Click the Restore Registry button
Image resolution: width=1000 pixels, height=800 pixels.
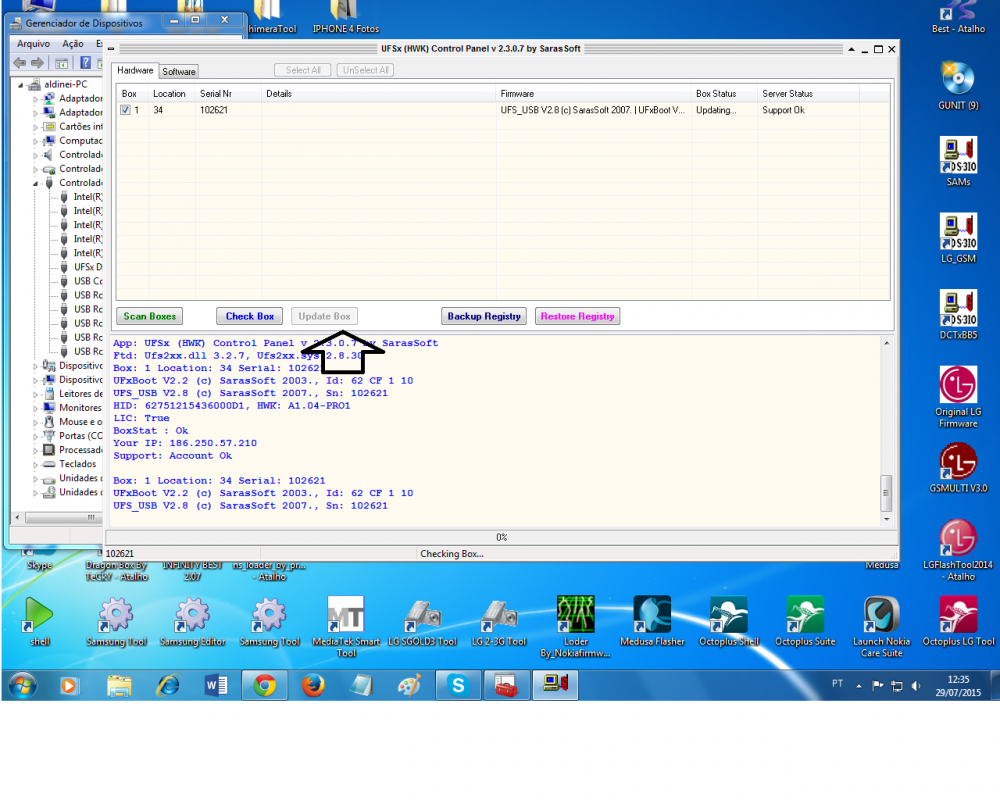pos(577,316)
